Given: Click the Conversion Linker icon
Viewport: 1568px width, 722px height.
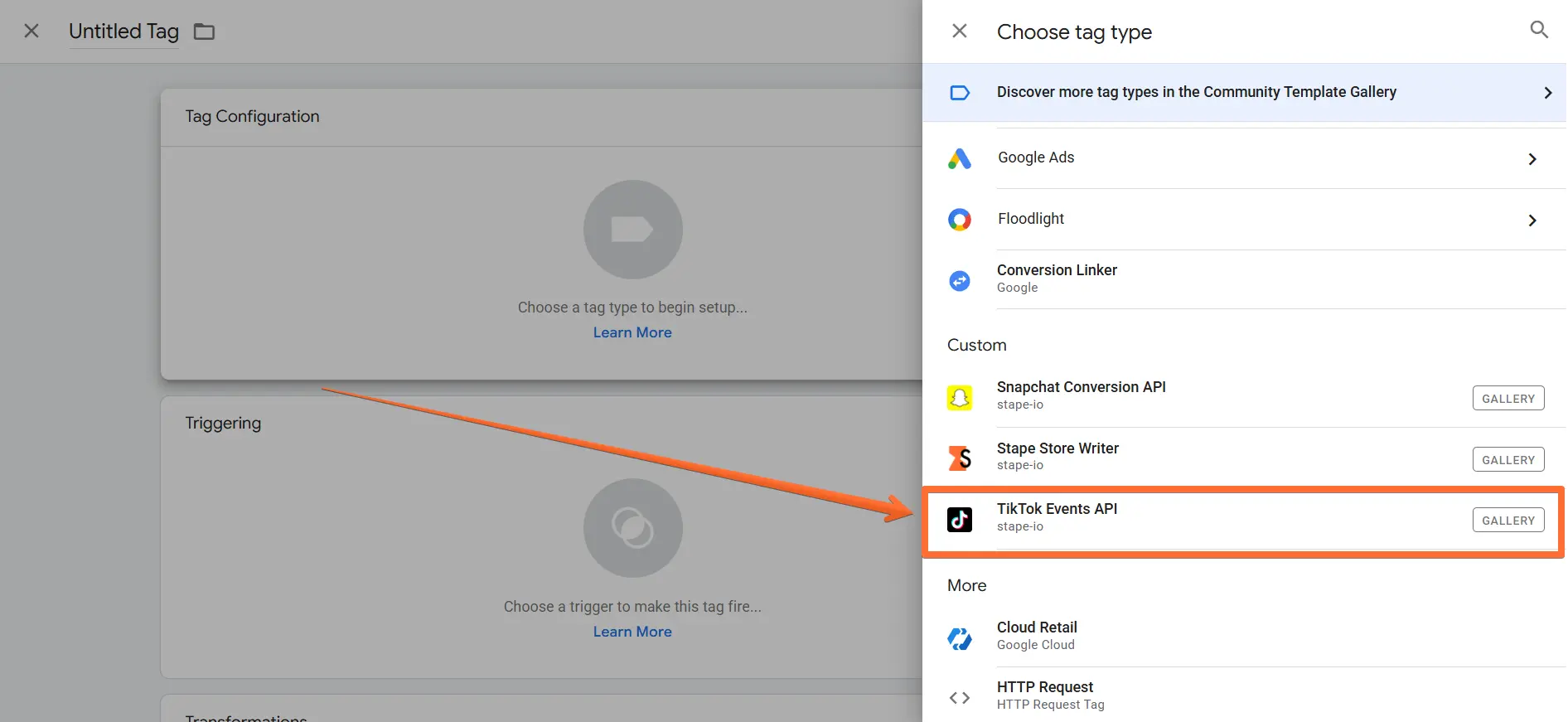Looking at the screenshot, I should pos(960,281).
